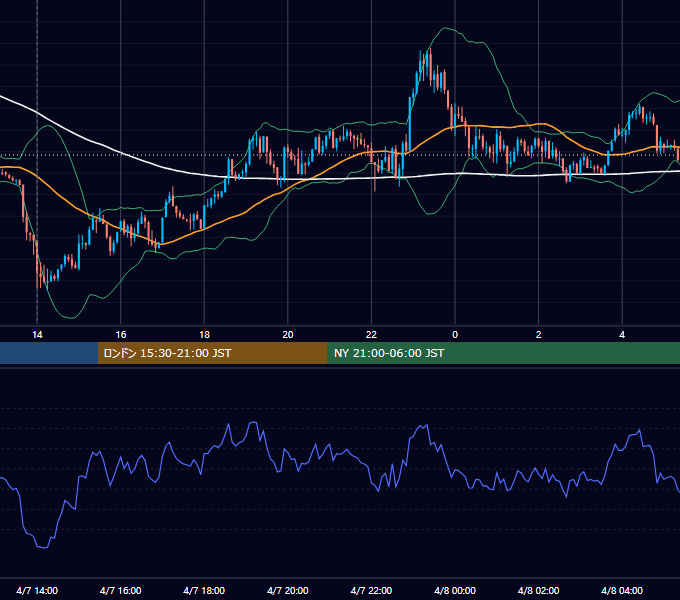Screen dimensions: 680x600
Task: Click the 4/8 02:00 label on oscillator axis
Action: pos(538,590)
